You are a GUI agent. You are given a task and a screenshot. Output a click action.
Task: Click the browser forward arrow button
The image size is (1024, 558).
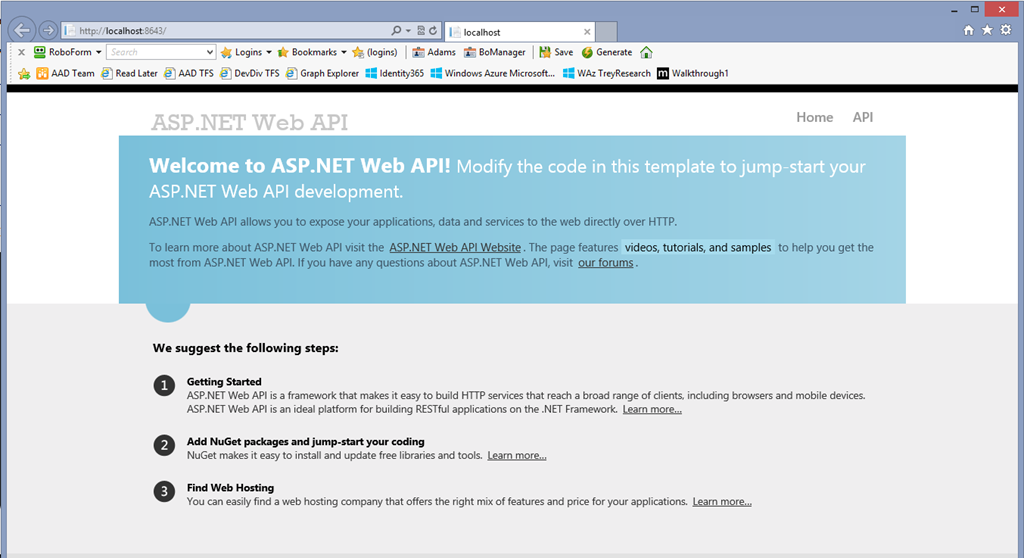click(x=48, y=30)
